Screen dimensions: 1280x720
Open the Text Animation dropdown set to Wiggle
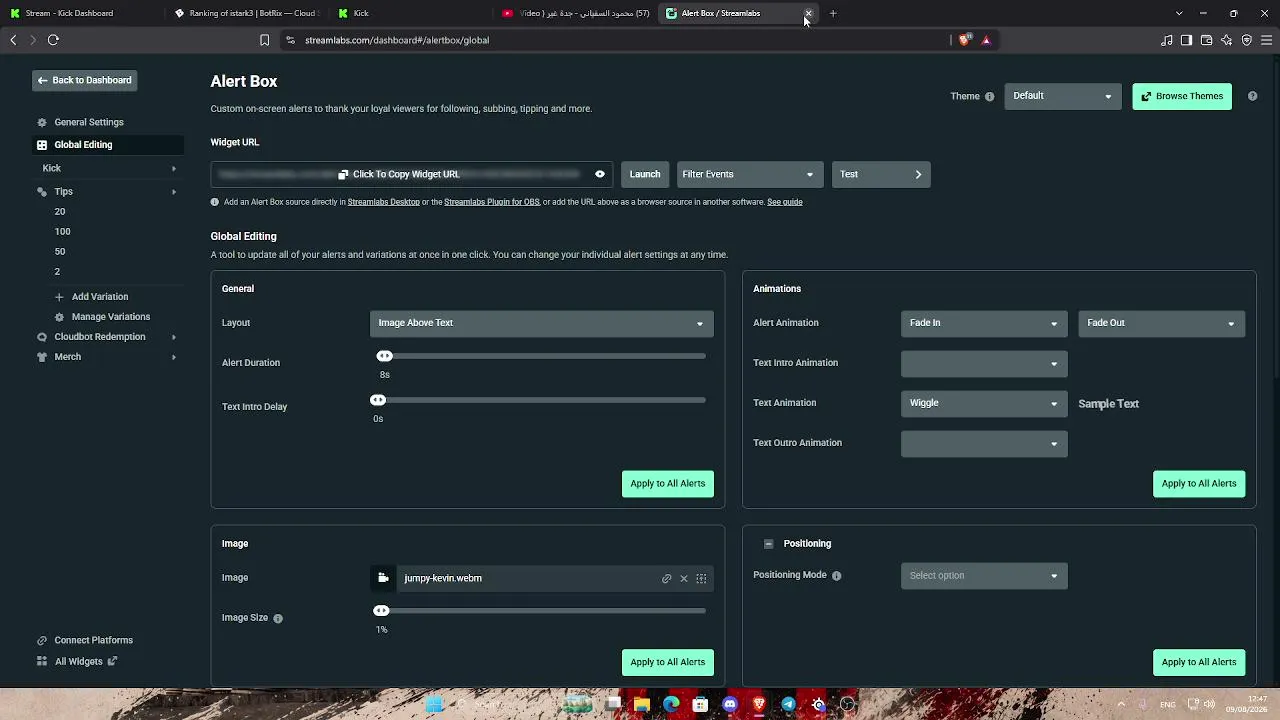coord(984,403)
